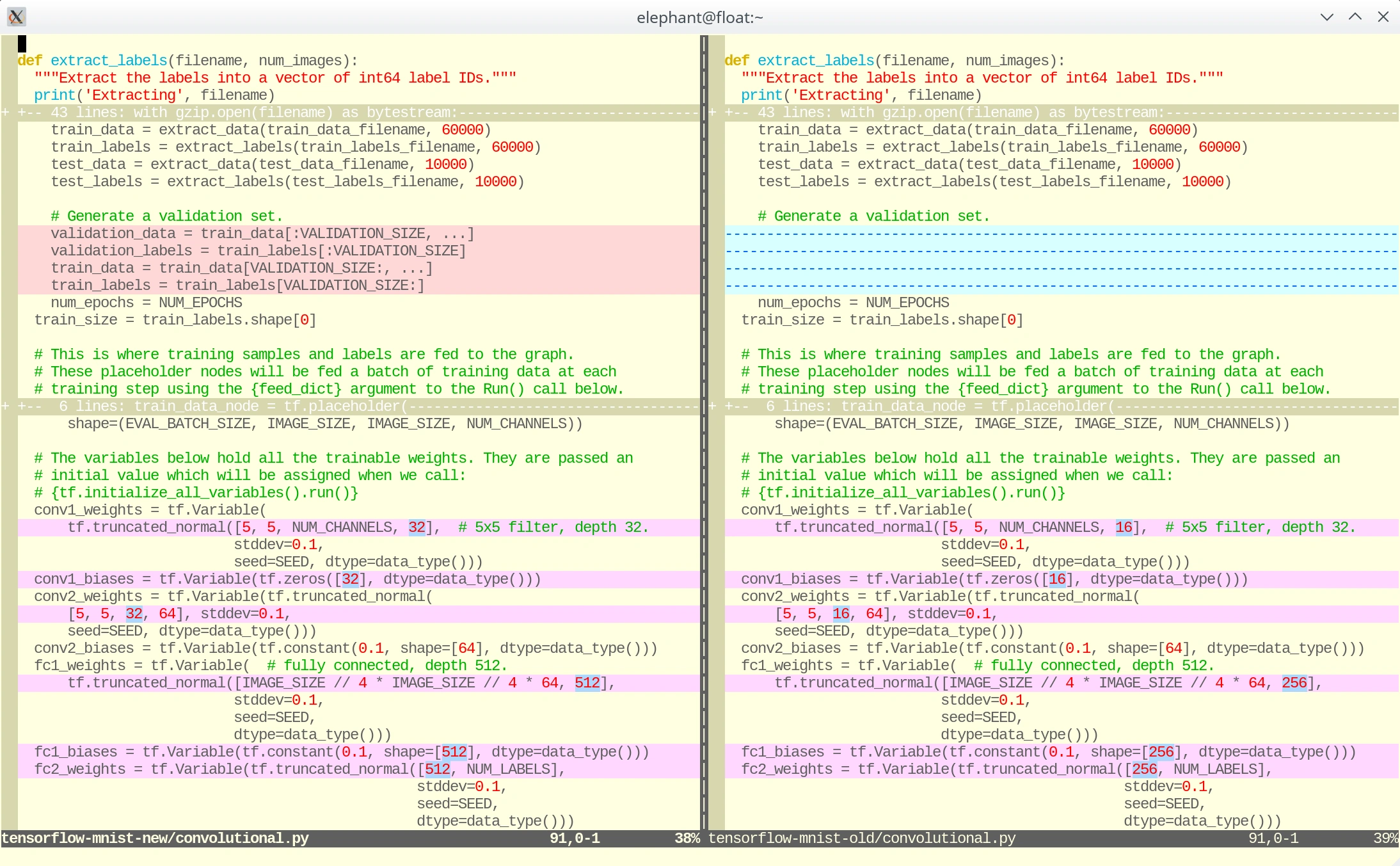Close the elephant@float terminal window
The height and width of the screenshot is (866, 1400).
pos(1383,17)
